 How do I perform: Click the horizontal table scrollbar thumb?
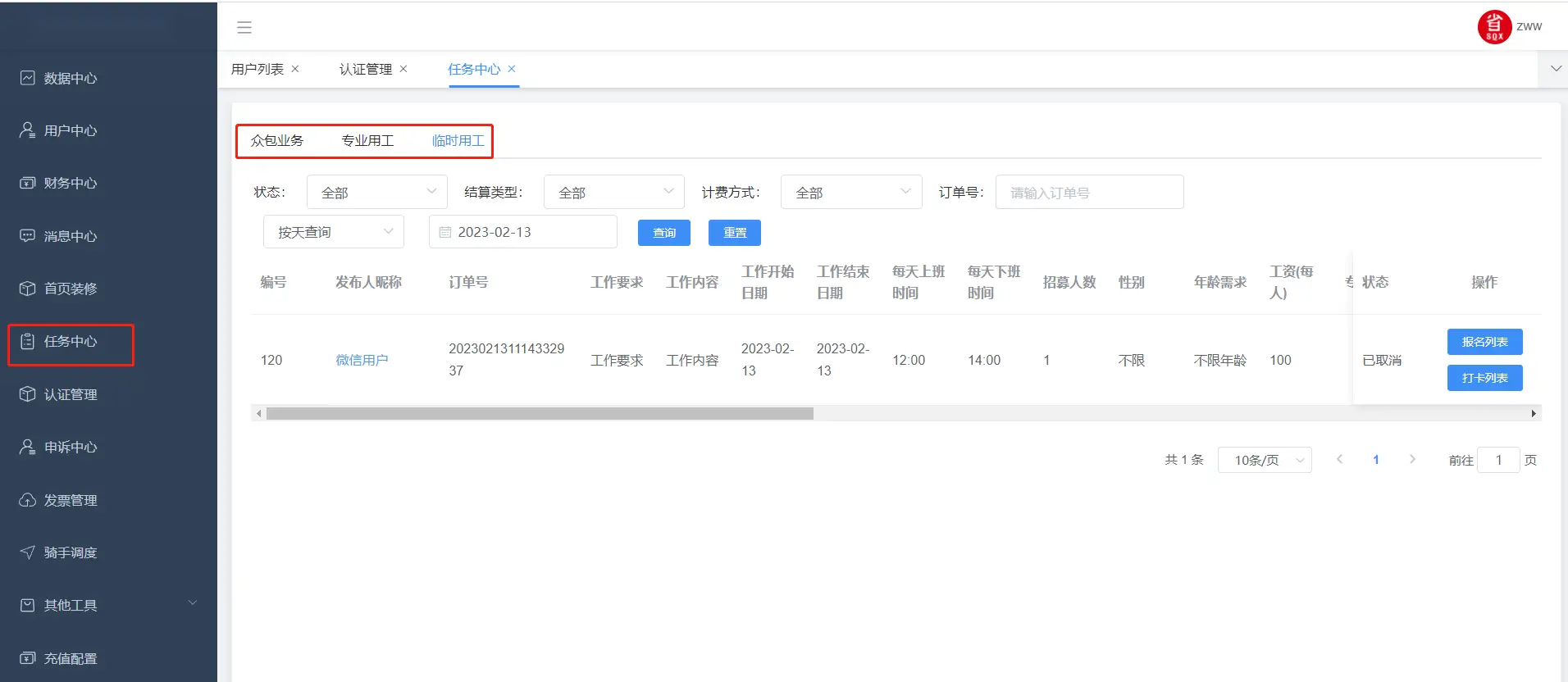pos(540,414)
